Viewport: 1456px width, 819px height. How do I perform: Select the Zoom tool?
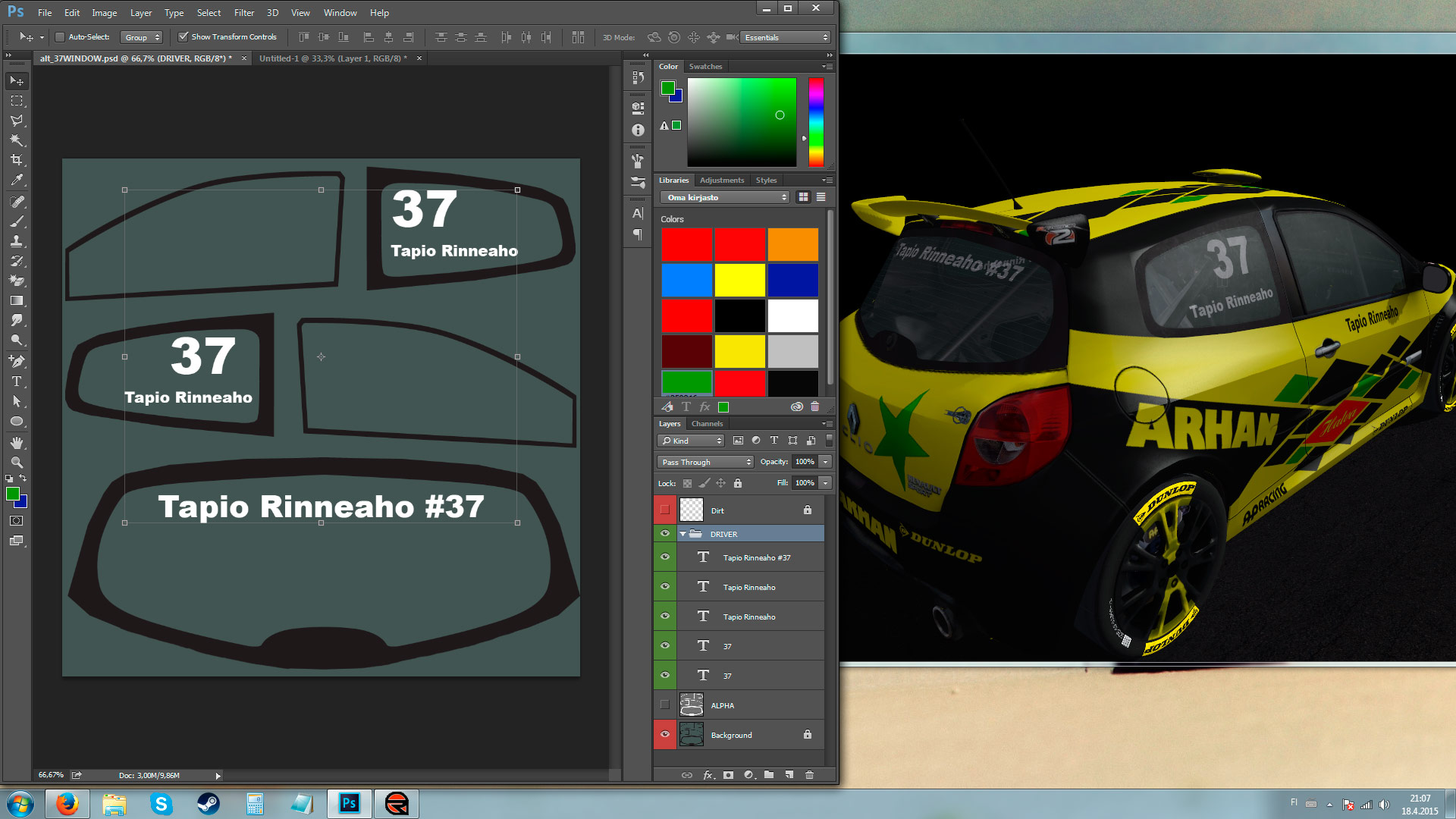[x=17, y=462]
